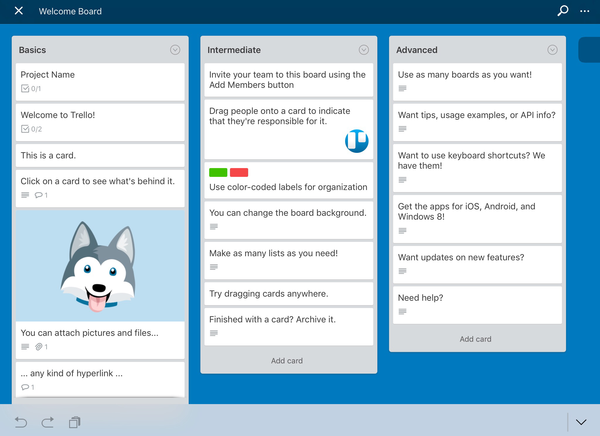Click the copy/paste icon in the bottom toolbar

pyautogui.click(x=75, y=422)
